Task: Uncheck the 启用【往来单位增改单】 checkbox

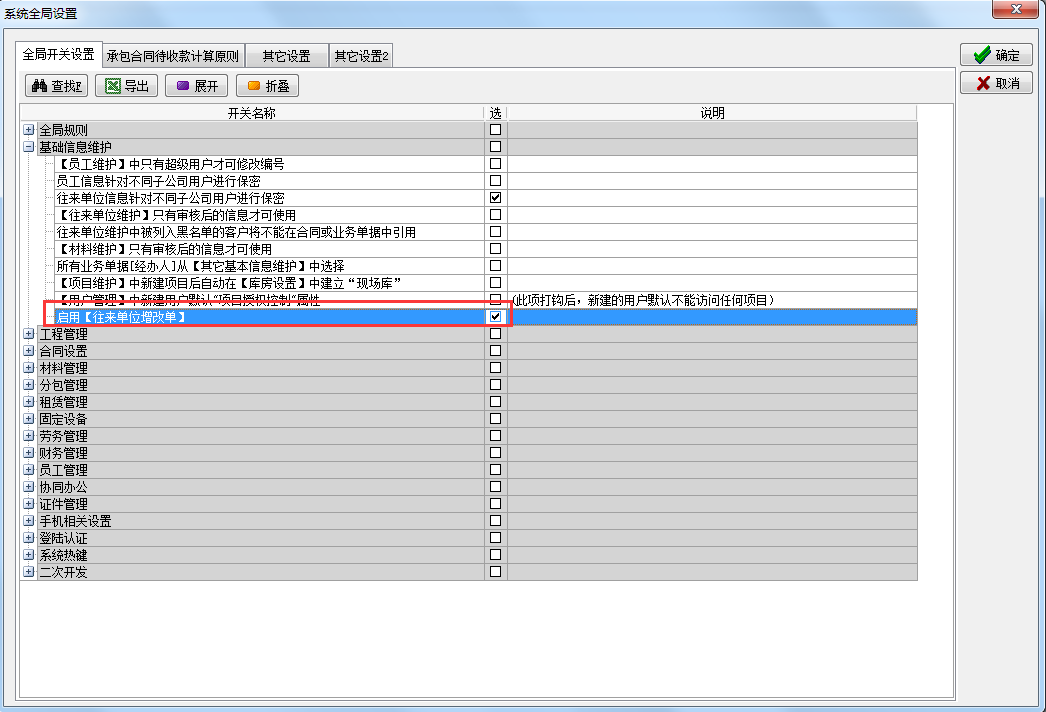Action: (495, 317)
